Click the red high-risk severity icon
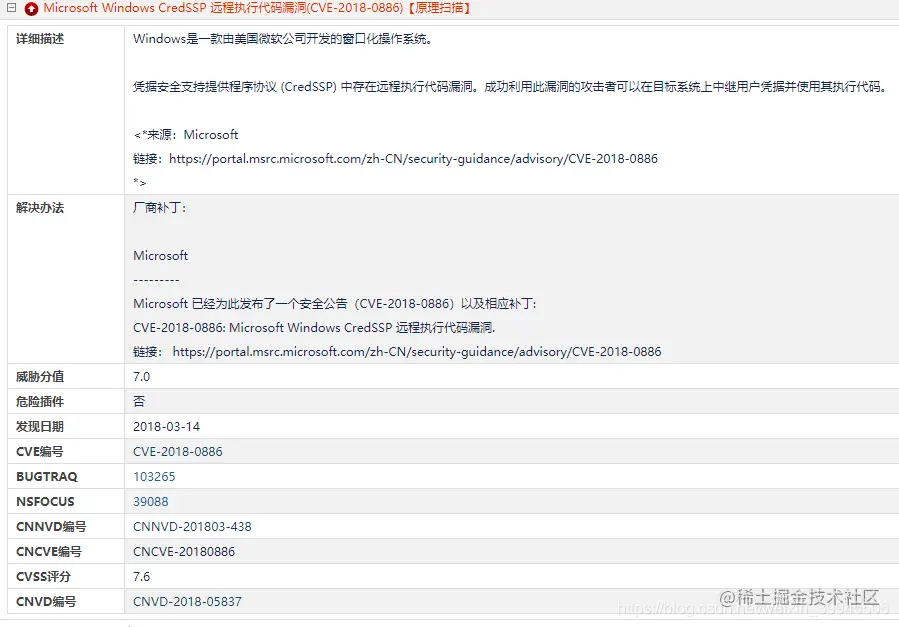899x627 pixels. pos(32,9)
